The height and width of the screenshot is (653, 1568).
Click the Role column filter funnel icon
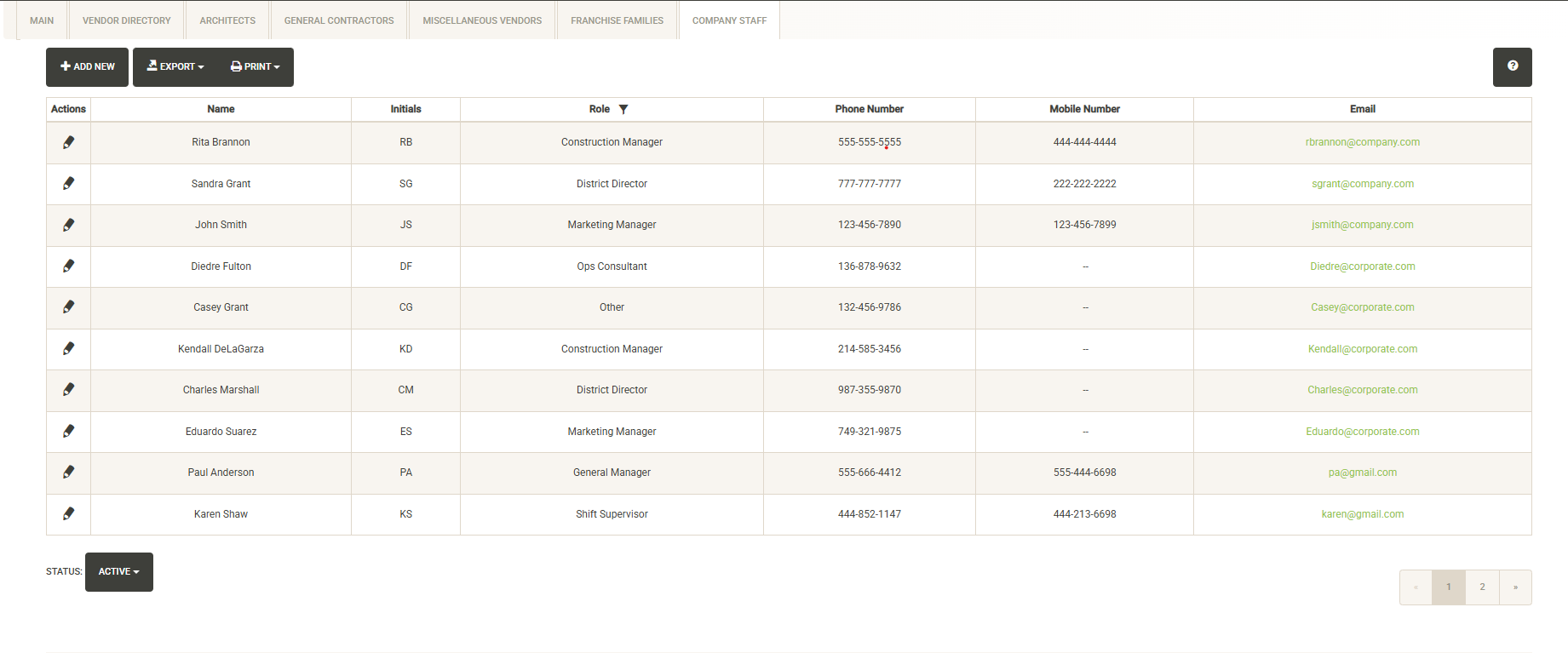[623, 109]
